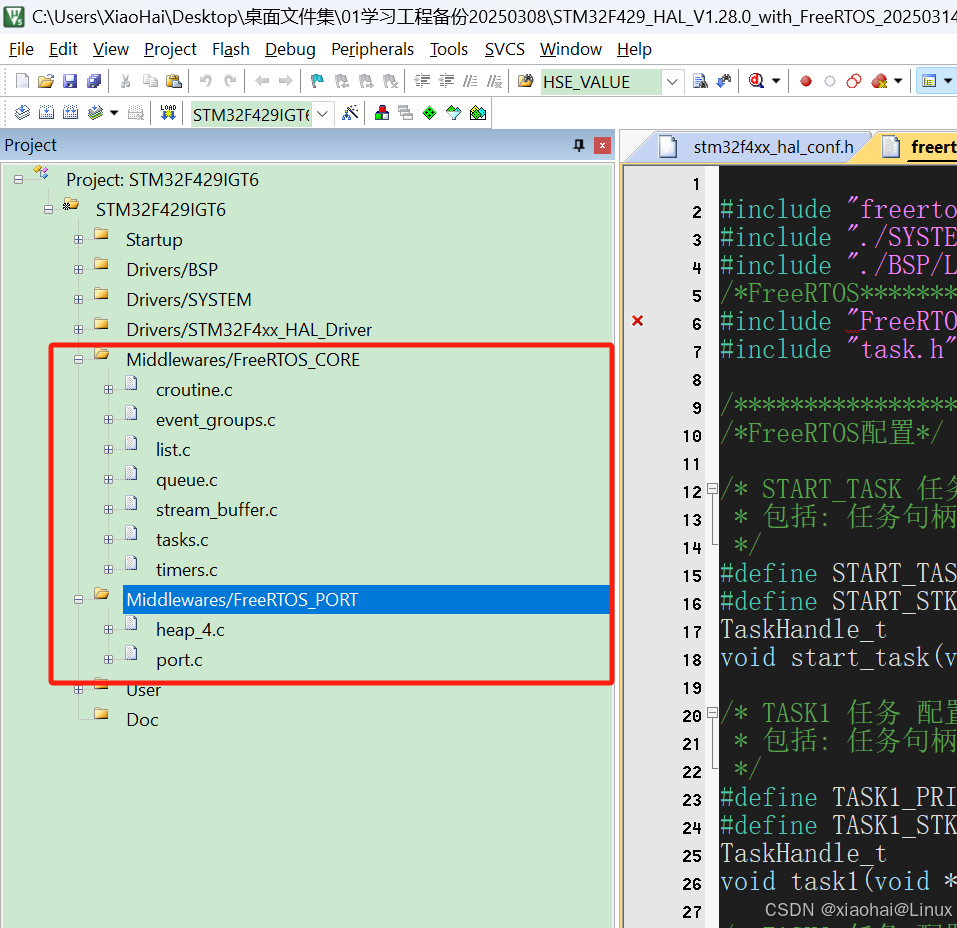Click the Rebuild all target files icon
Image resolution: width=957 pixels, height=928 pixels.
tap(71, 113)
